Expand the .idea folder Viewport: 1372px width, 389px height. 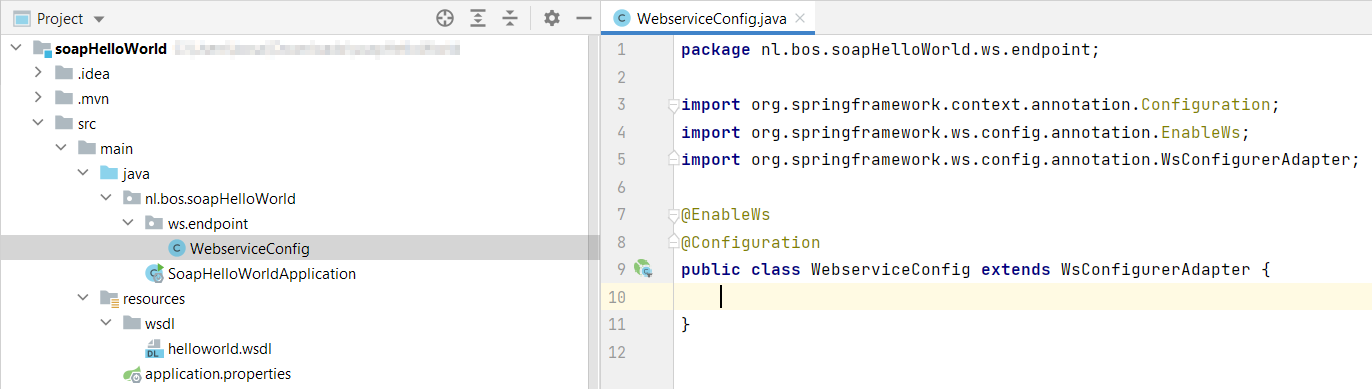pyautogui.click(x=38, y=73)
